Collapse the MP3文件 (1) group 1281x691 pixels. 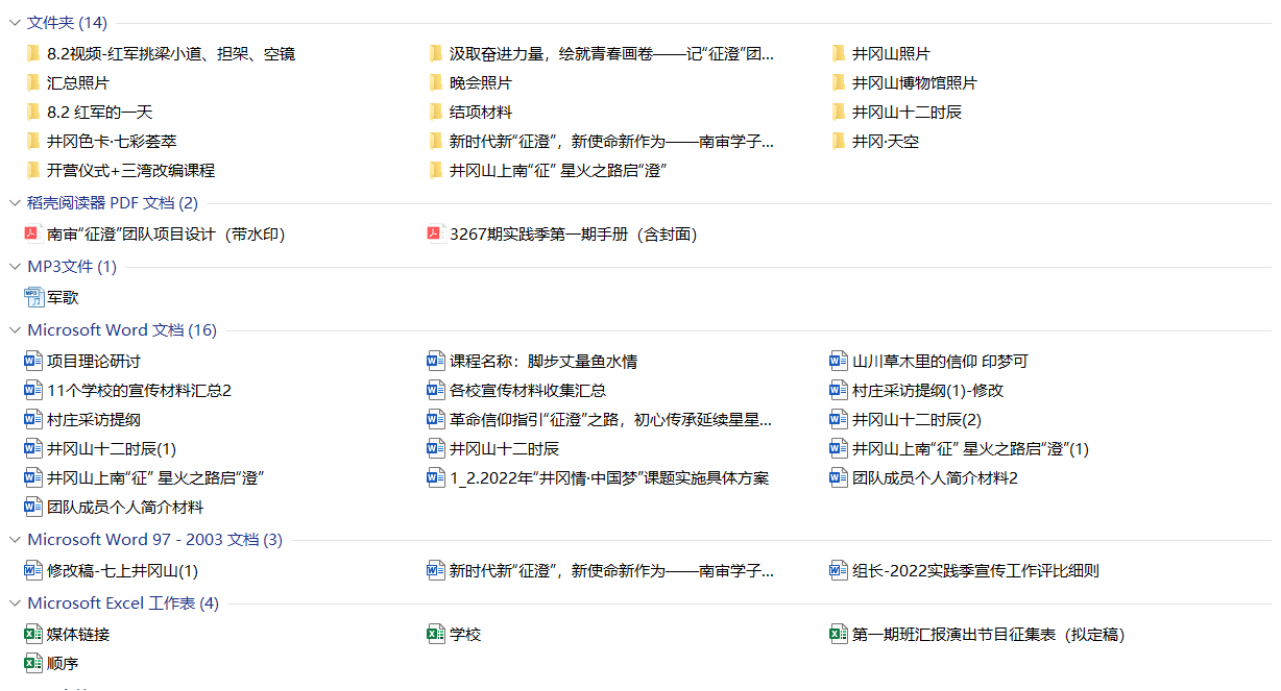coord(15,267)
